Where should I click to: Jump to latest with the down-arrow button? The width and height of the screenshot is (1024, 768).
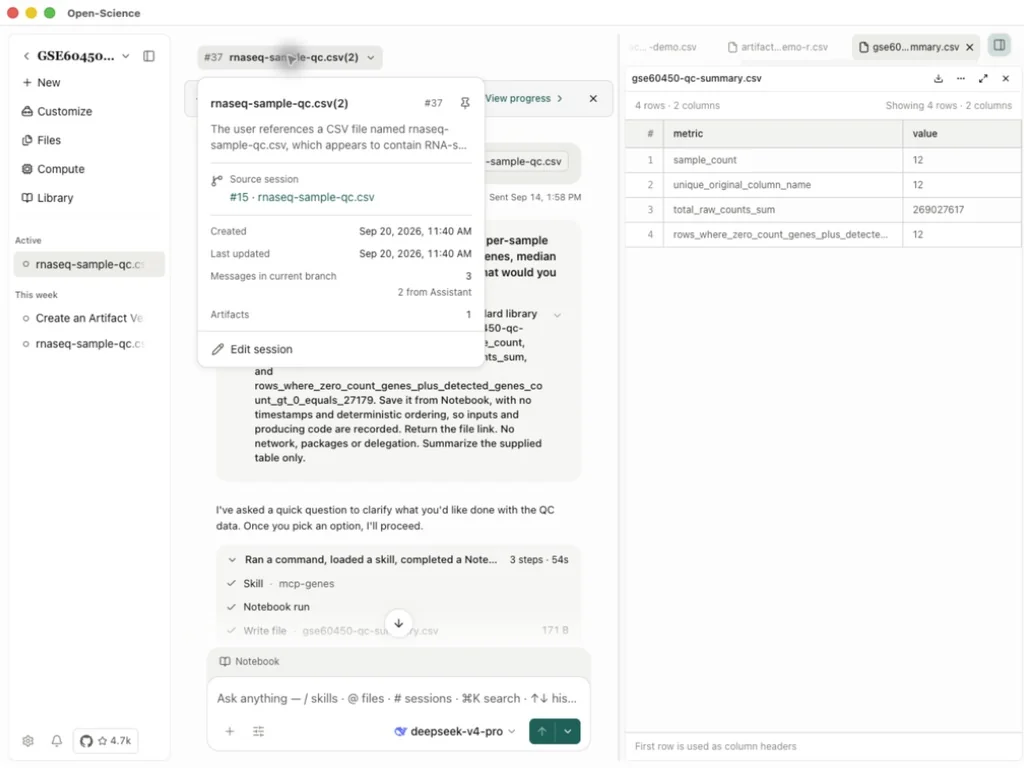(398, 623)
